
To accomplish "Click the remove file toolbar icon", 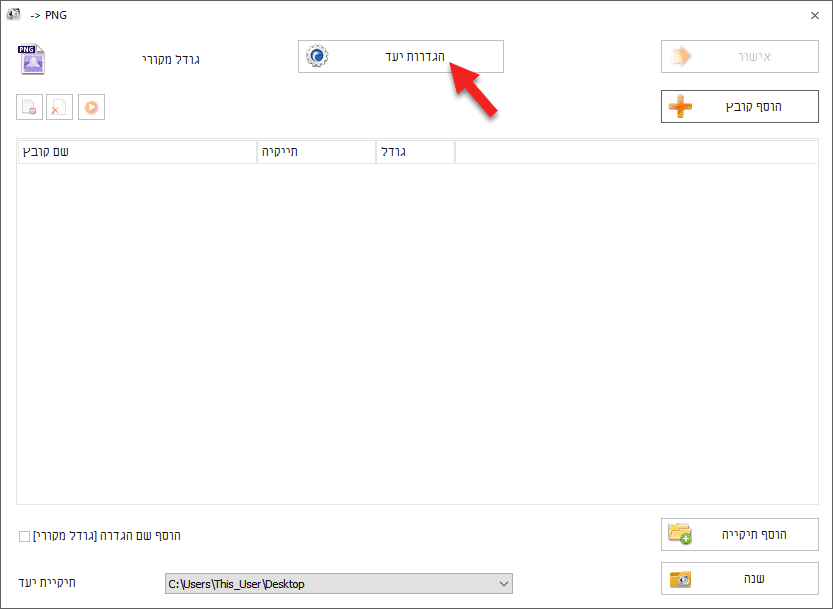I will tap(29, 107).
